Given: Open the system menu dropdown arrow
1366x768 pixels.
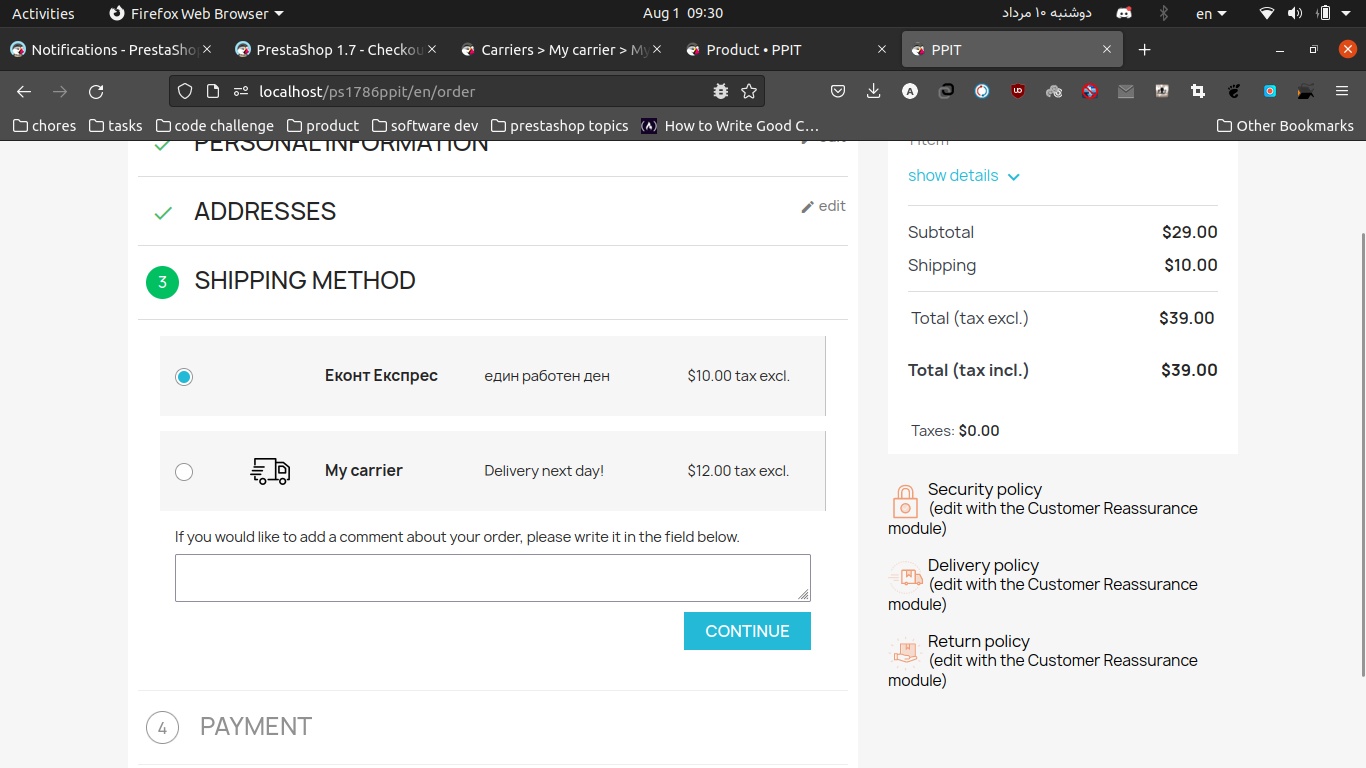Looking at the screenshot, I should pos(1348,13).
